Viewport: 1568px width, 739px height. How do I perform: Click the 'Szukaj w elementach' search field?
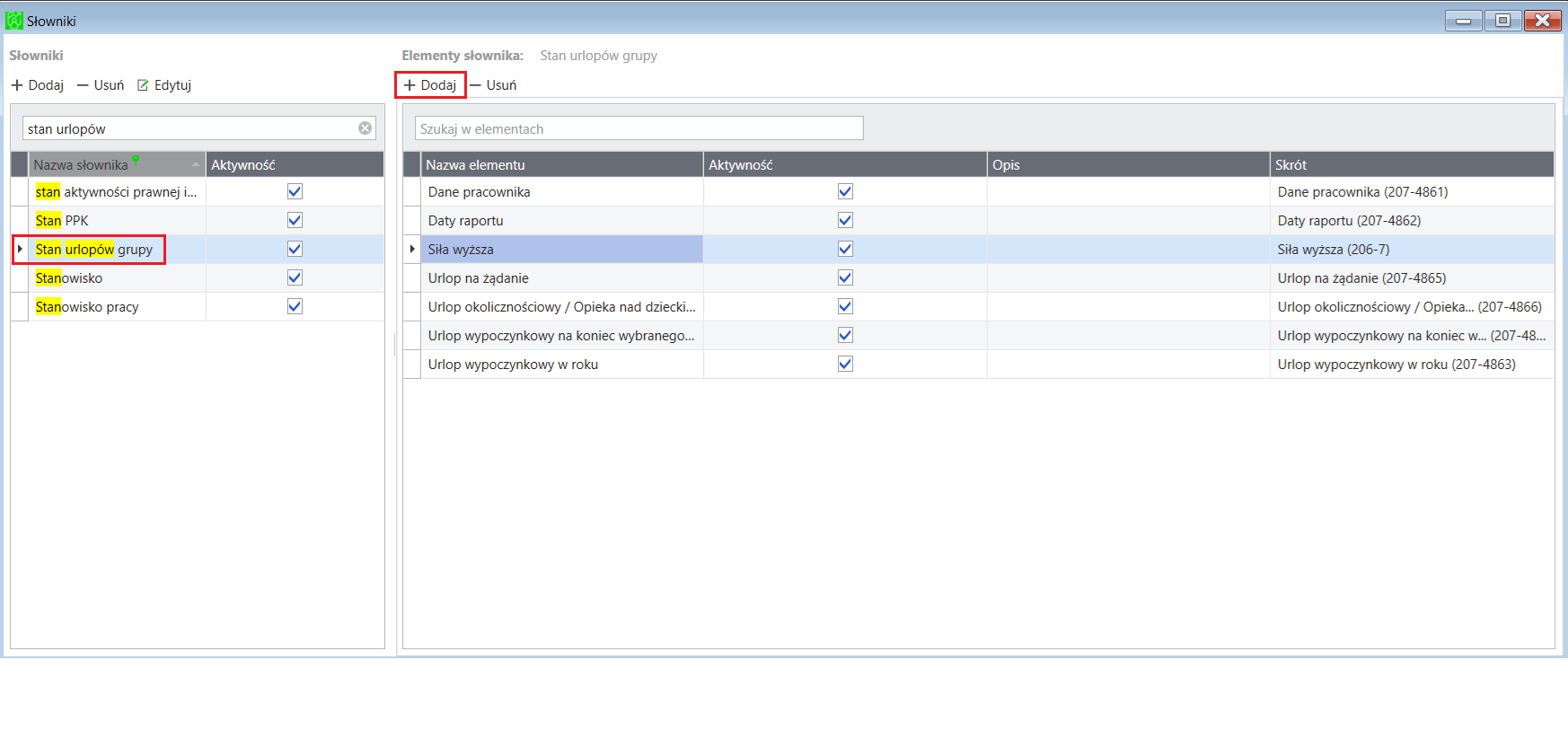639,128
